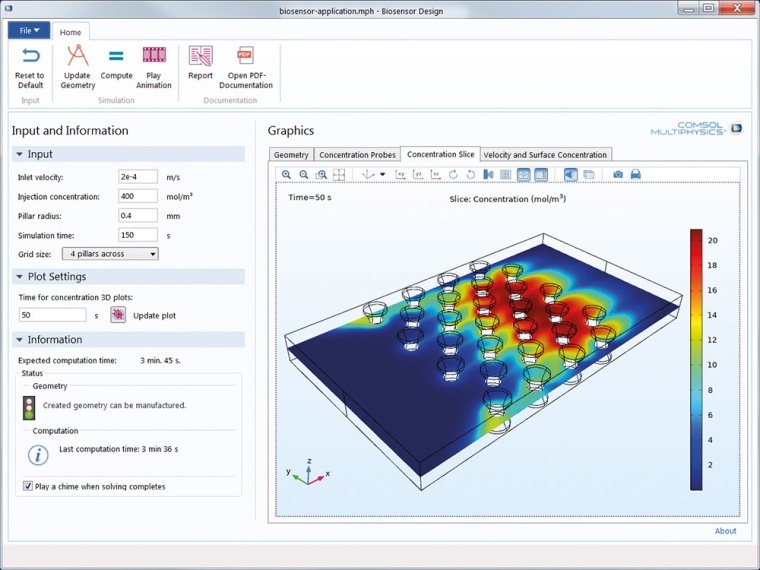Click the Inlet velocity input field
The width and height of the screenshot is (760, 570).
pos(138,177)
